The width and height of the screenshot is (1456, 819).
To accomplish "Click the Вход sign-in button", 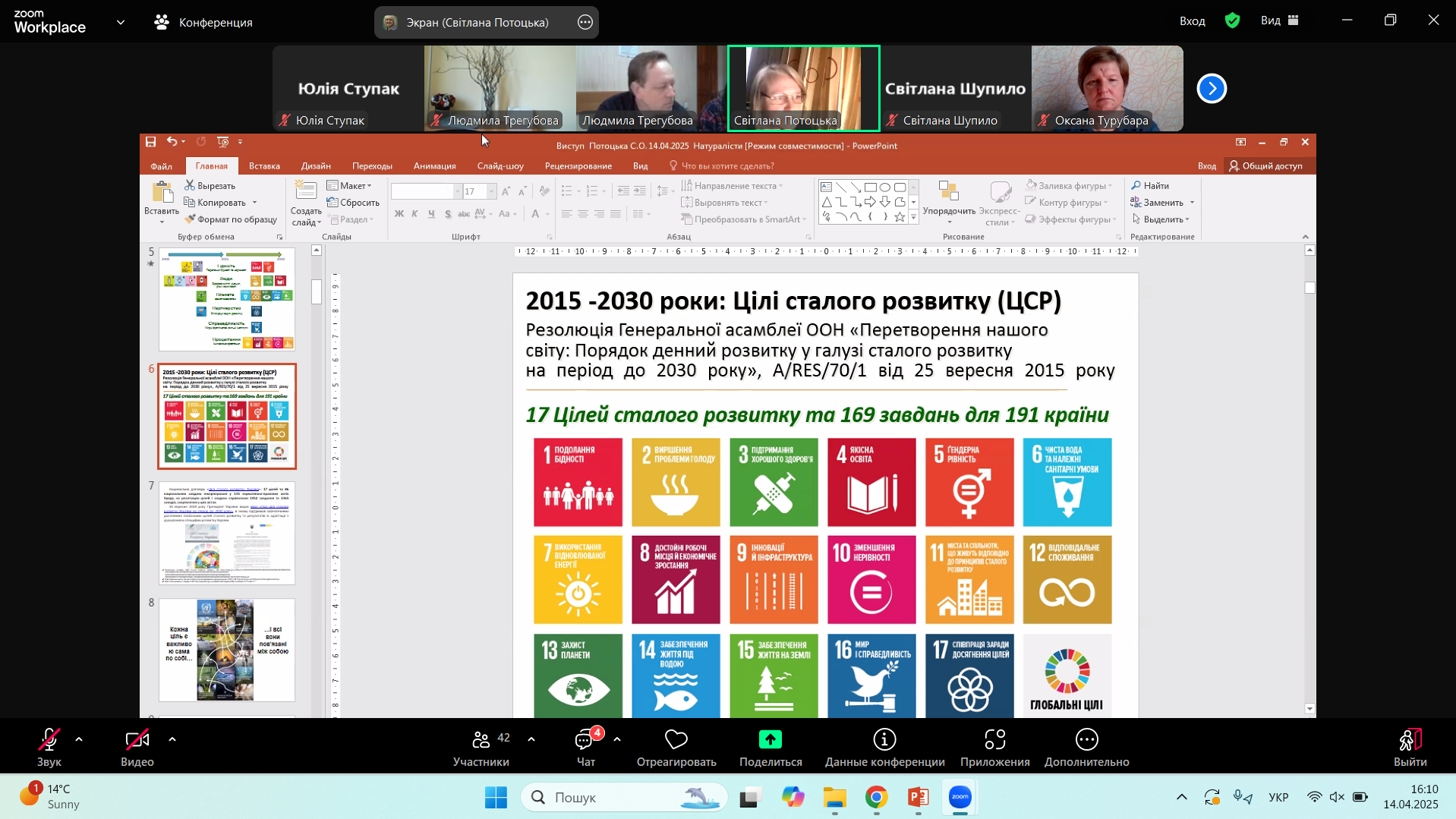I will (1192, 21).
